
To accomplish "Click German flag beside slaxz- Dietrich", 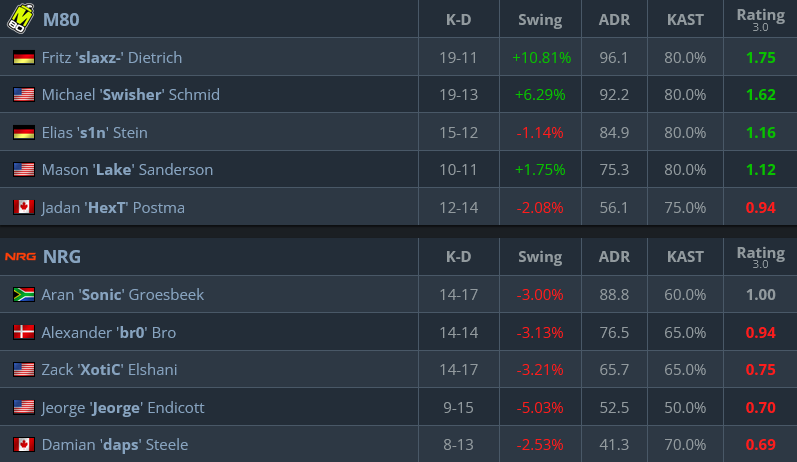I will pyautogui.click(x=23, y=58).
